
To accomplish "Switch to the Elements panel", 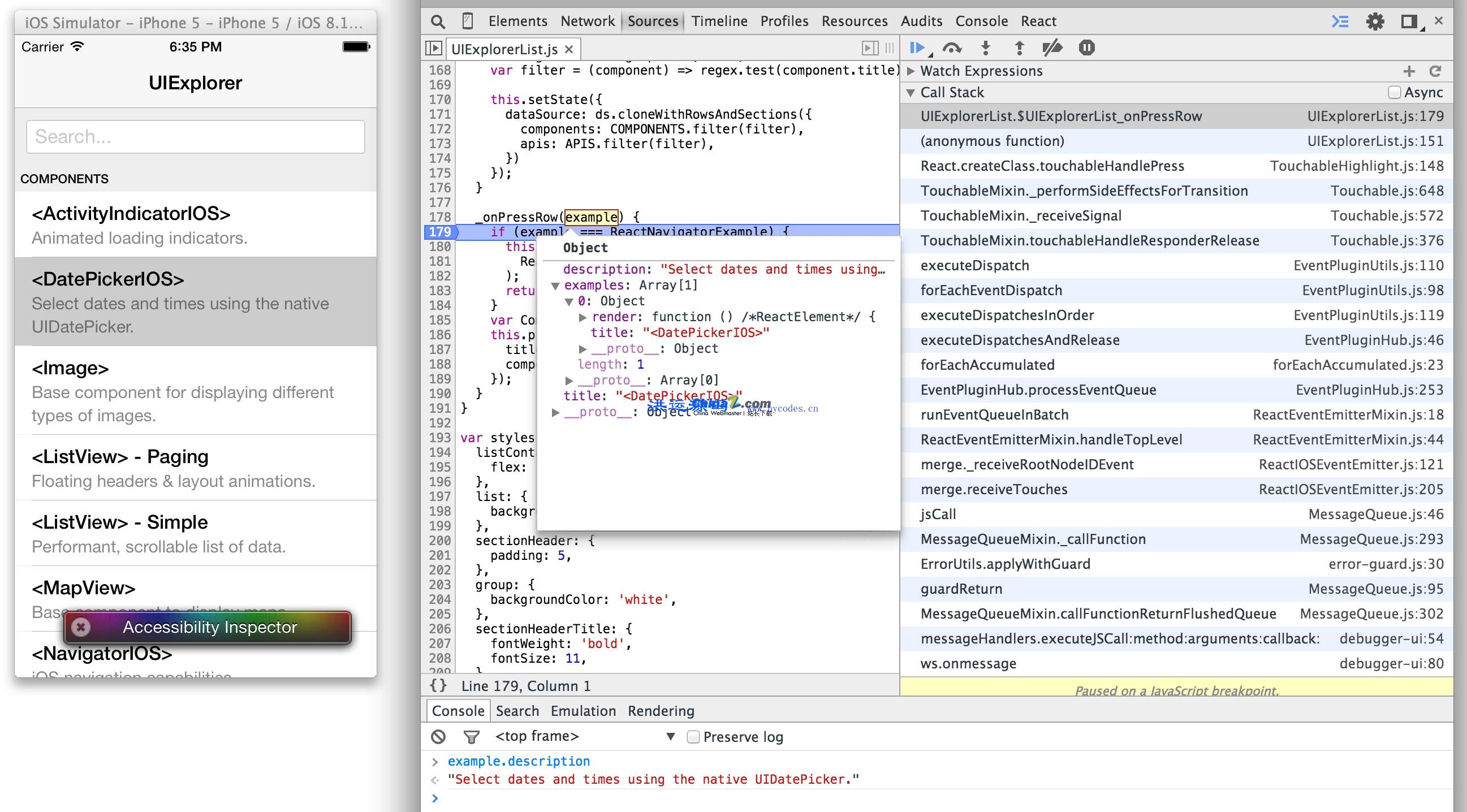I will pyautogui.click(x=517, y=21).
